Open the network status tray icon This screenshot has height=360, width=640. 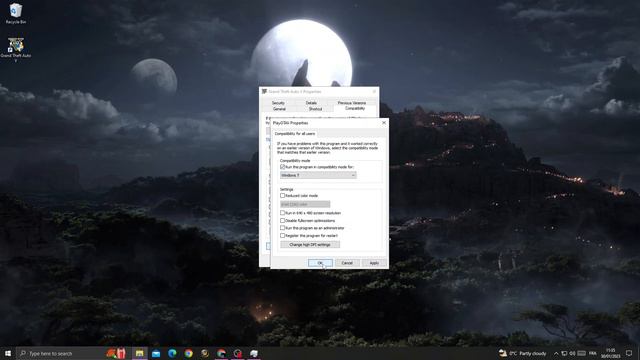point(564,353)
